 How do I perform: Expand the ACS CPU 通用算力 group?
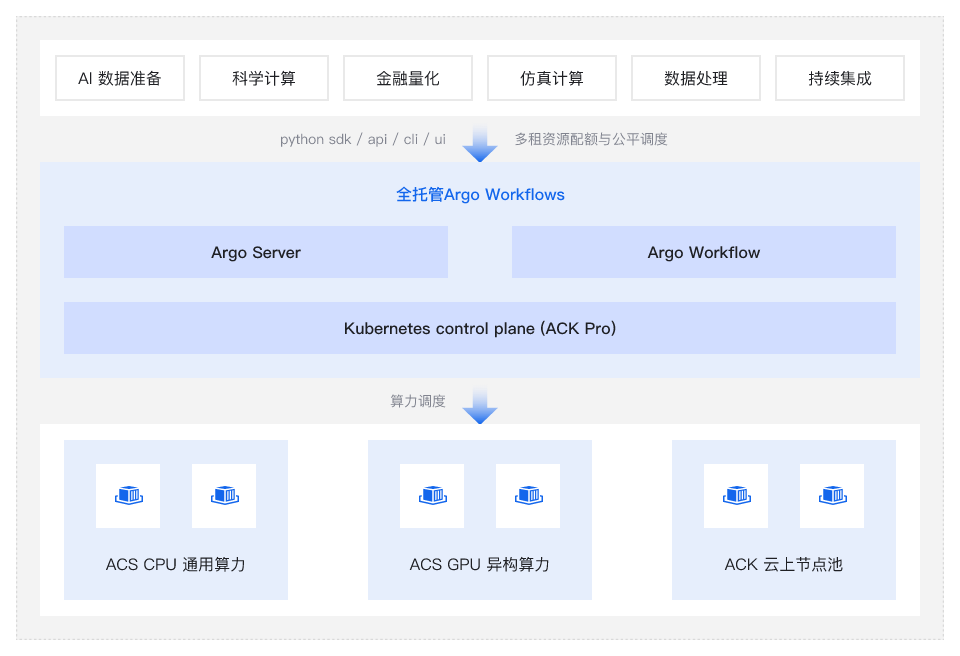[x=175, y=564]
